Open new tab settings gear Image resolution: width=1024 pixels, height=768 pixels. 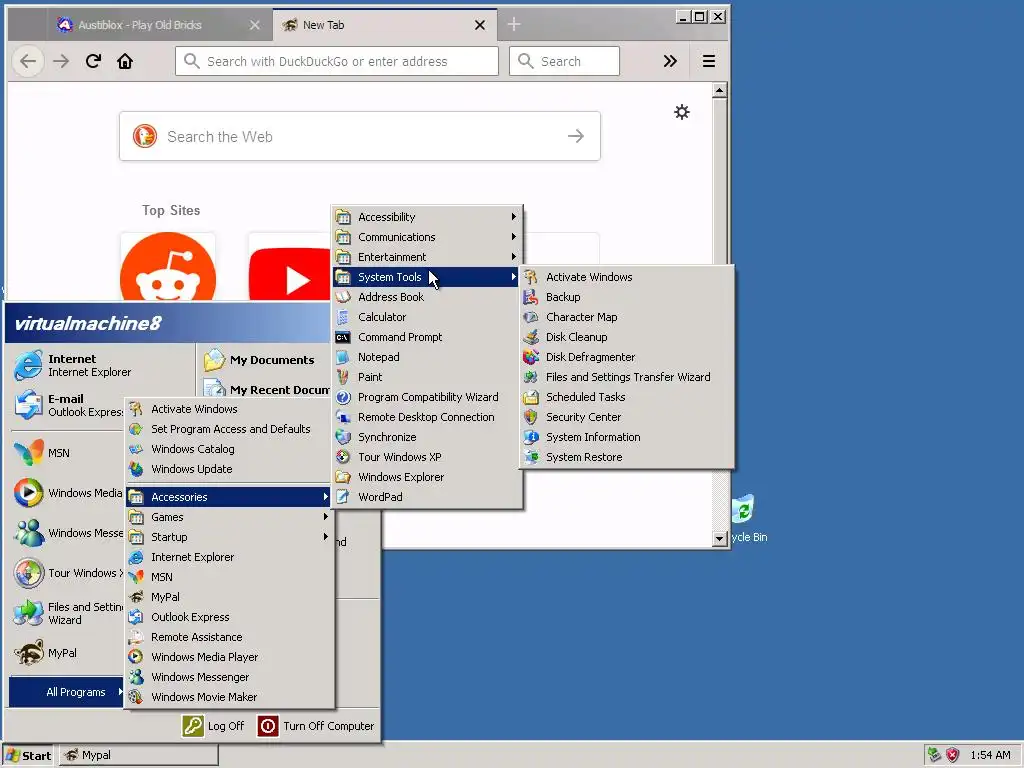[x=682, y=112]
